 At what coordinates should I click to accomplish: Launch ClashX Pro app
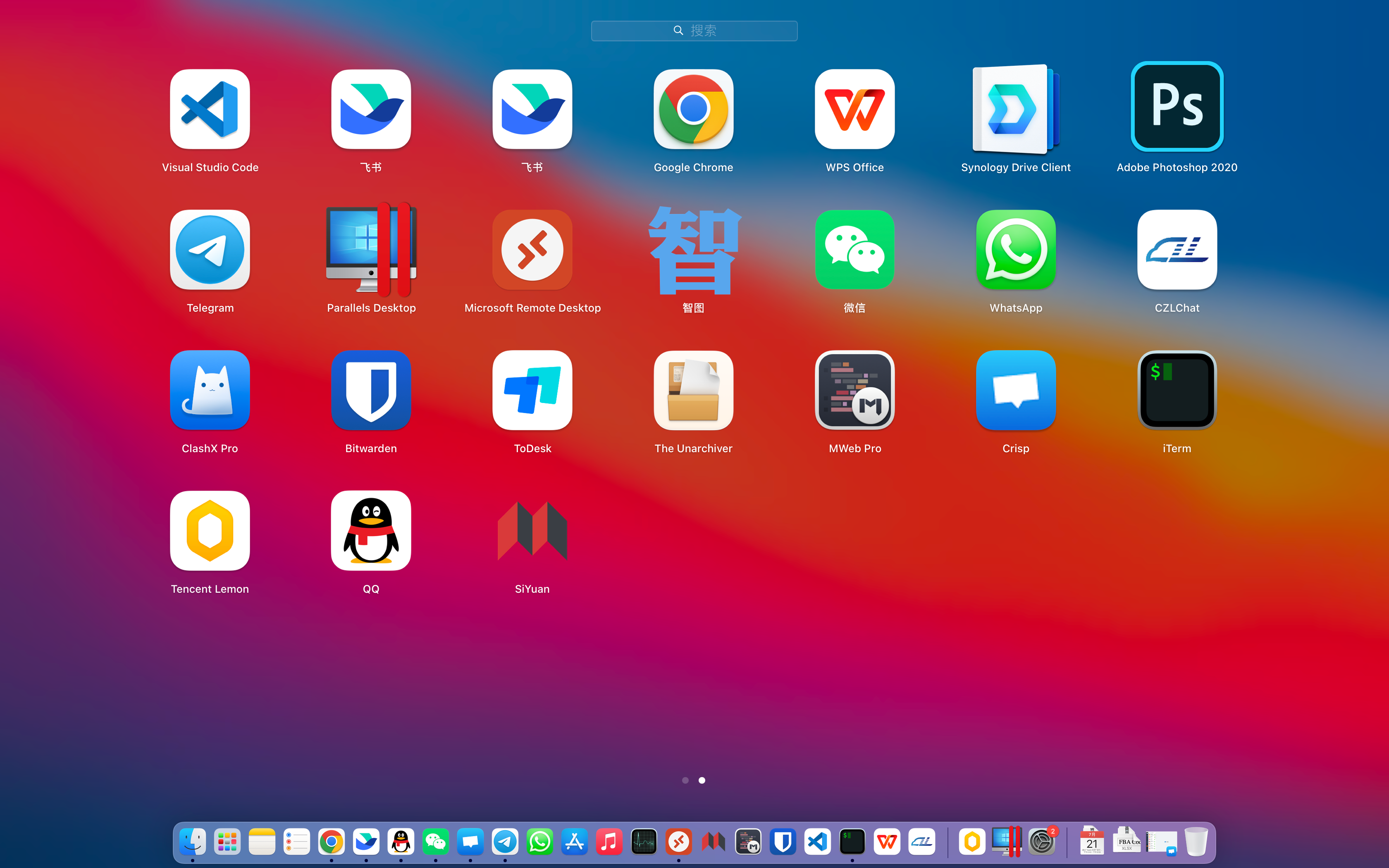(x=210, y=390)
